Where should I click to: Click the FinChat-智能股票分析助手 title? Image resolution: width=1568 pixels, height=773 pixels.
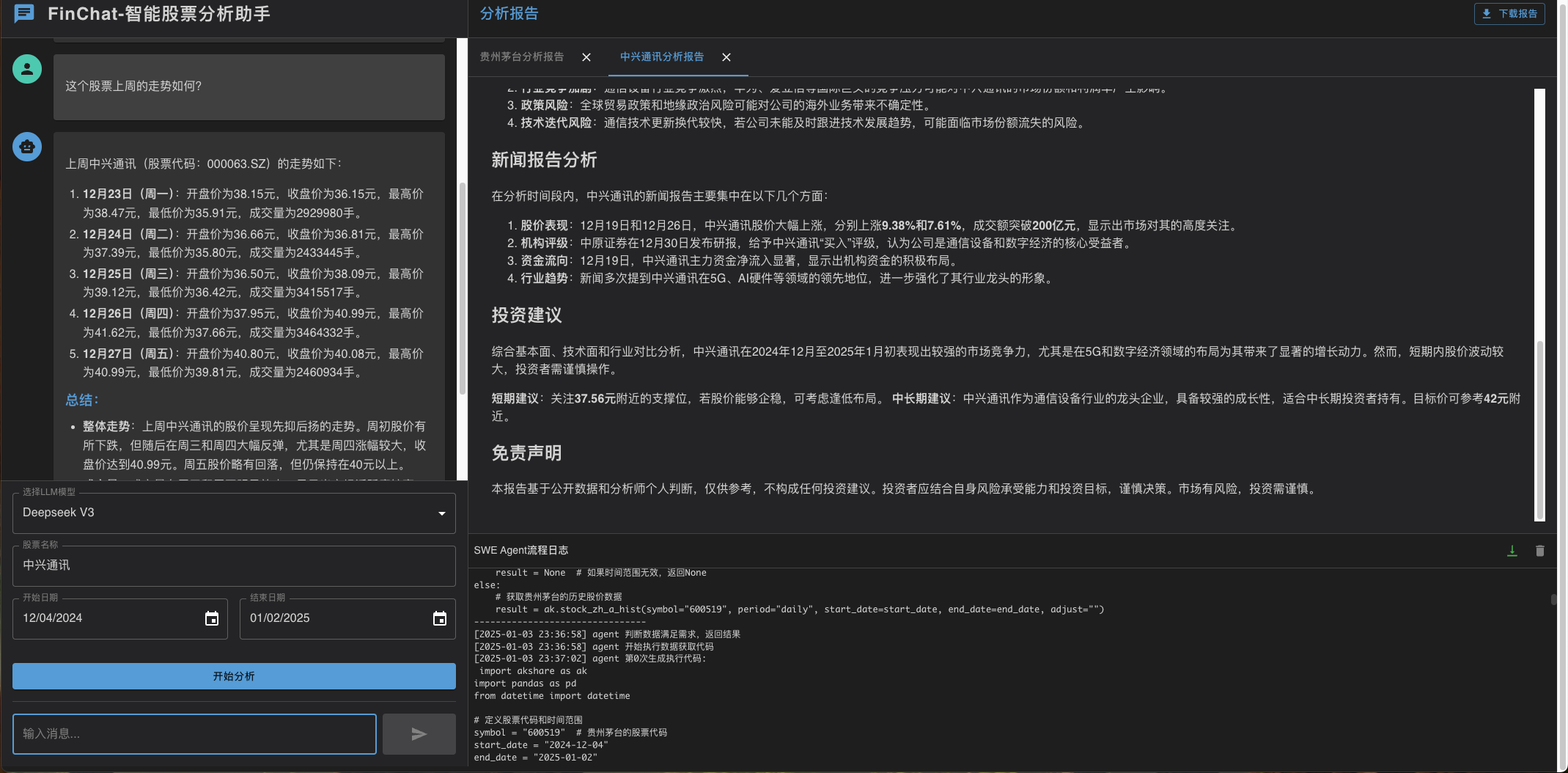tap(159, 14)
